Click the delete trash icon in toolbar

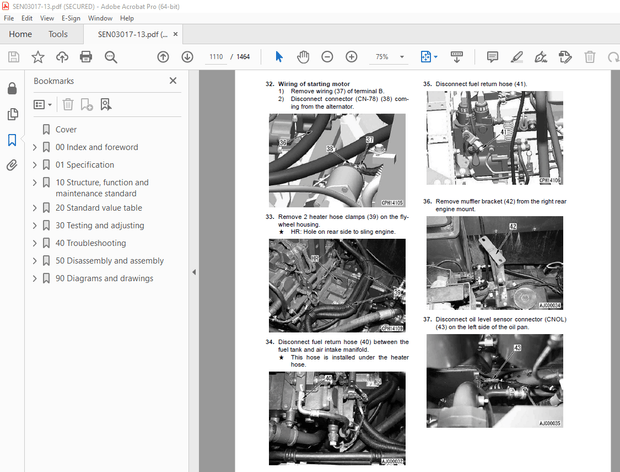(590, 57)
